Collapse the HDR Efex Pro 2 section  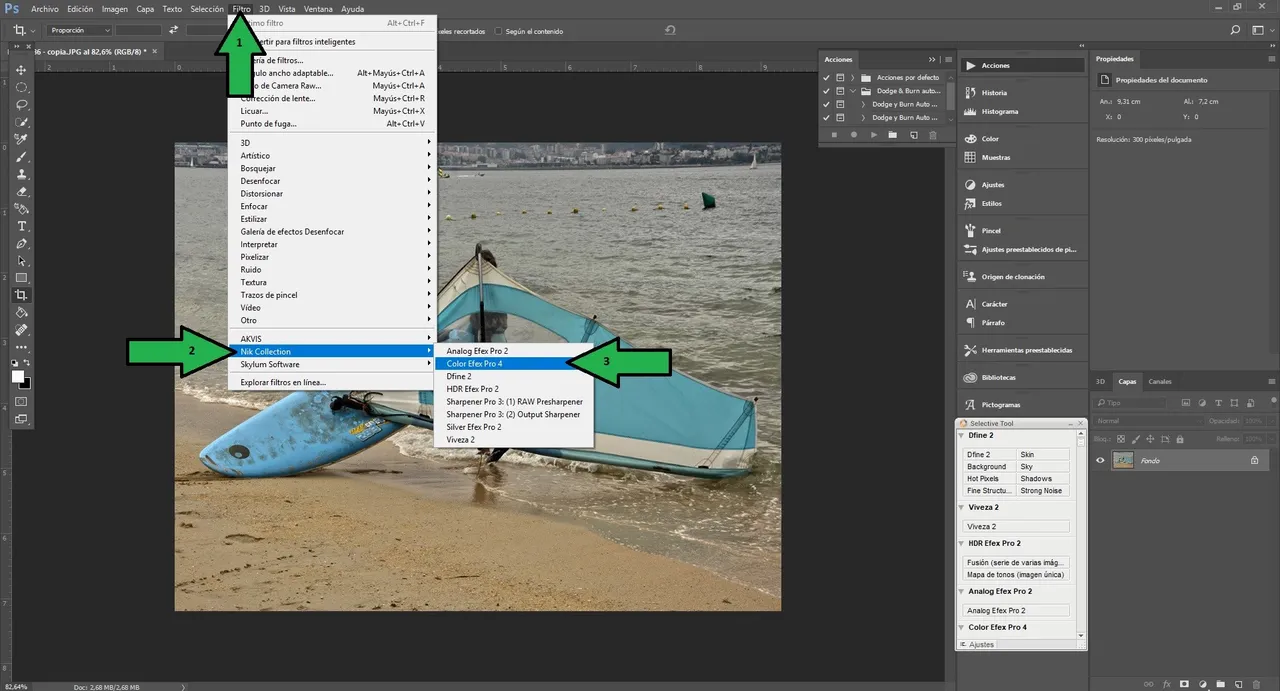pos(962,544)
